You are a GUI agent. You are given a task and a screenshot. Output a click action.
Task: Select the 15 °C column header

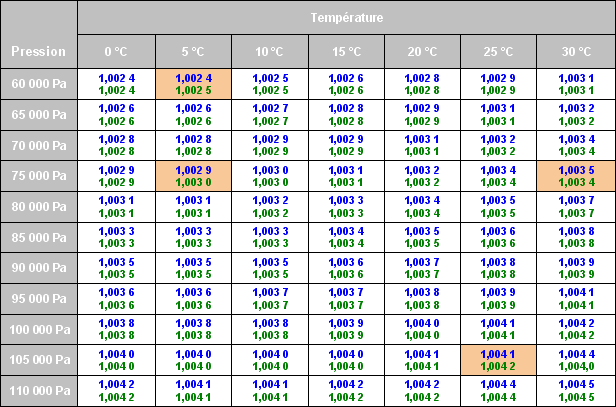point(345,51)
